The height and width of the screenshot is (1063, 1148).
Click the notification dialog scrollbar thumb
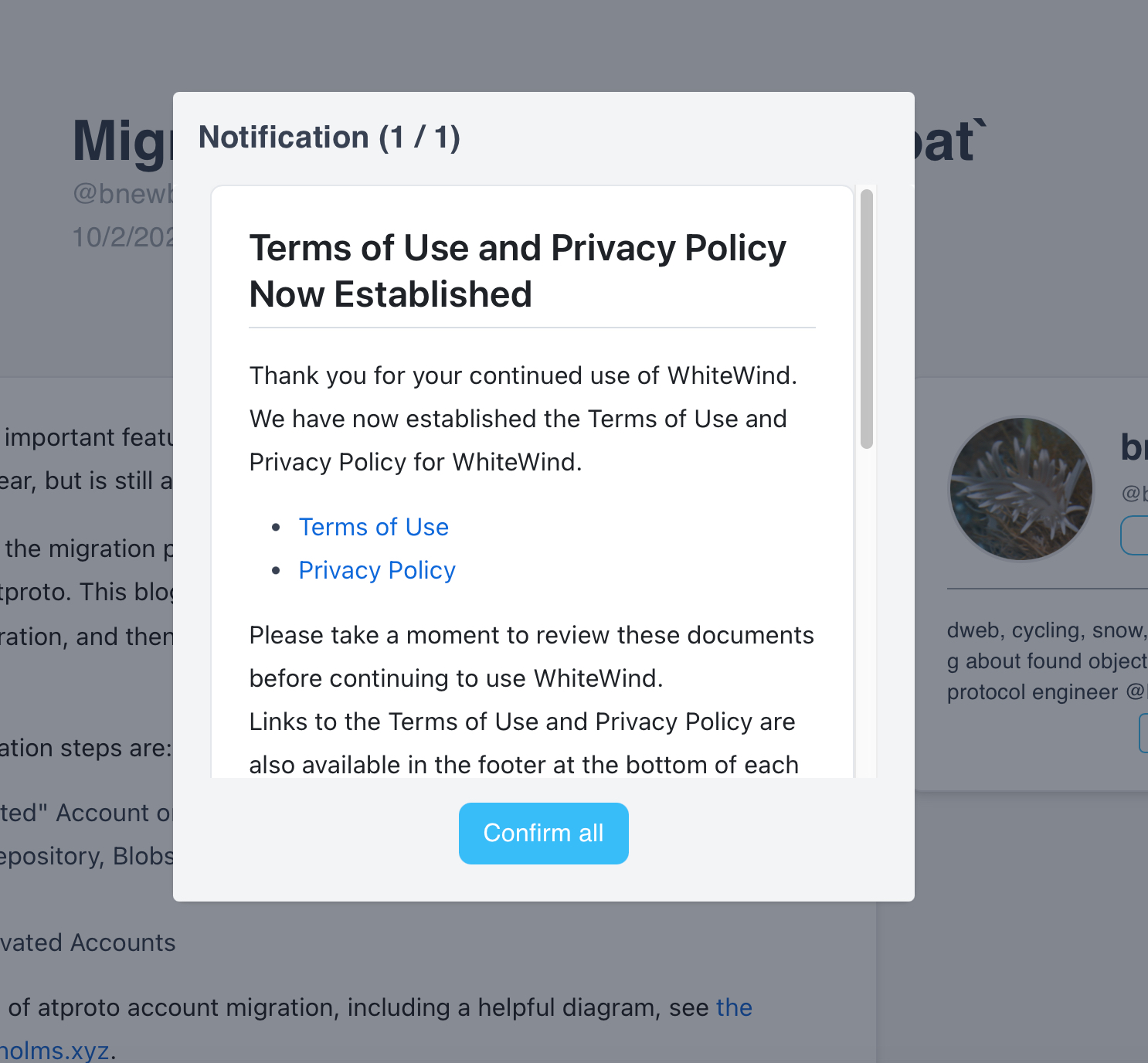point(867,318)
